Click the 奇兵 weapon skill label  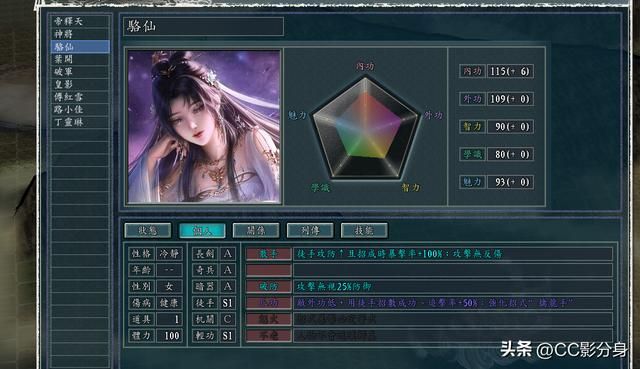coord(205,270)
